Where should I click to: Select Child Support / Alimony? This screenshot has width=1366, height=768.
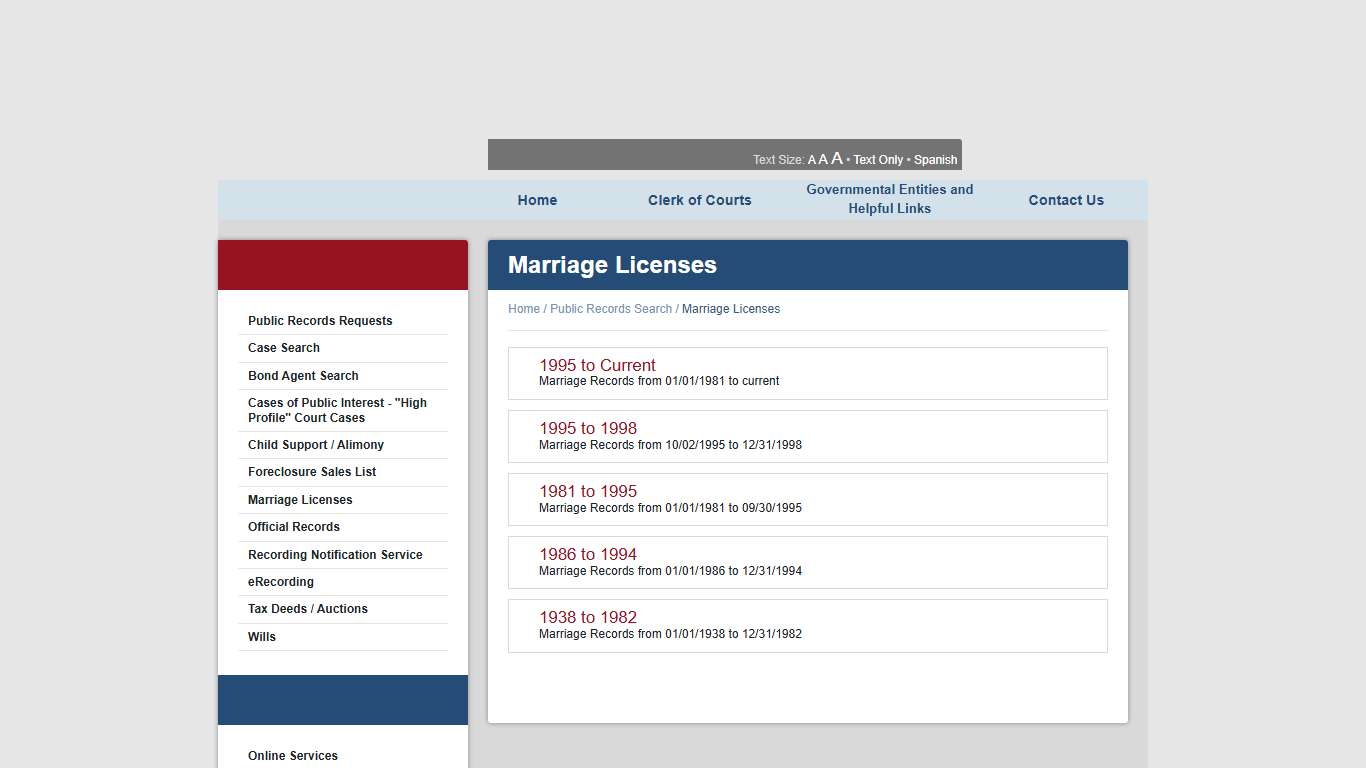[x=316, y=445]
